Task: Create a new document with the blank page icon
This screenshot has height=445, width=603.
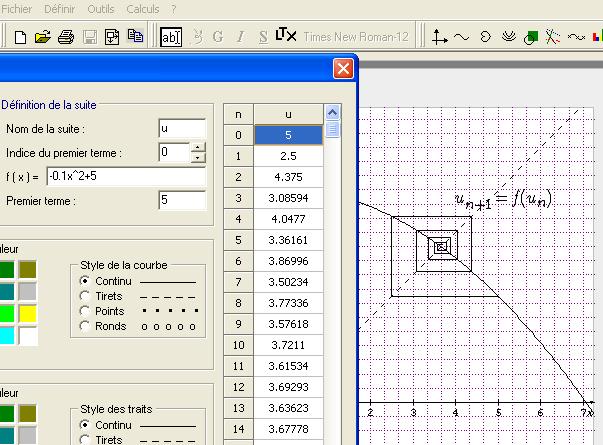Action: point(20,37)
